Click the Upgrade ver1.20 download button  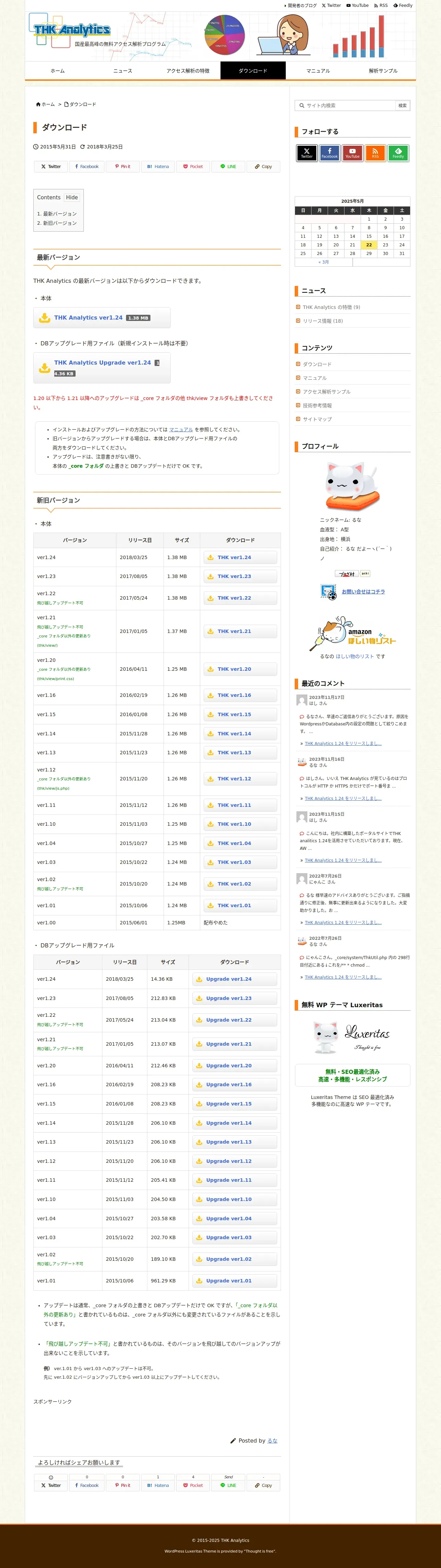click(x=234, y=1065)
